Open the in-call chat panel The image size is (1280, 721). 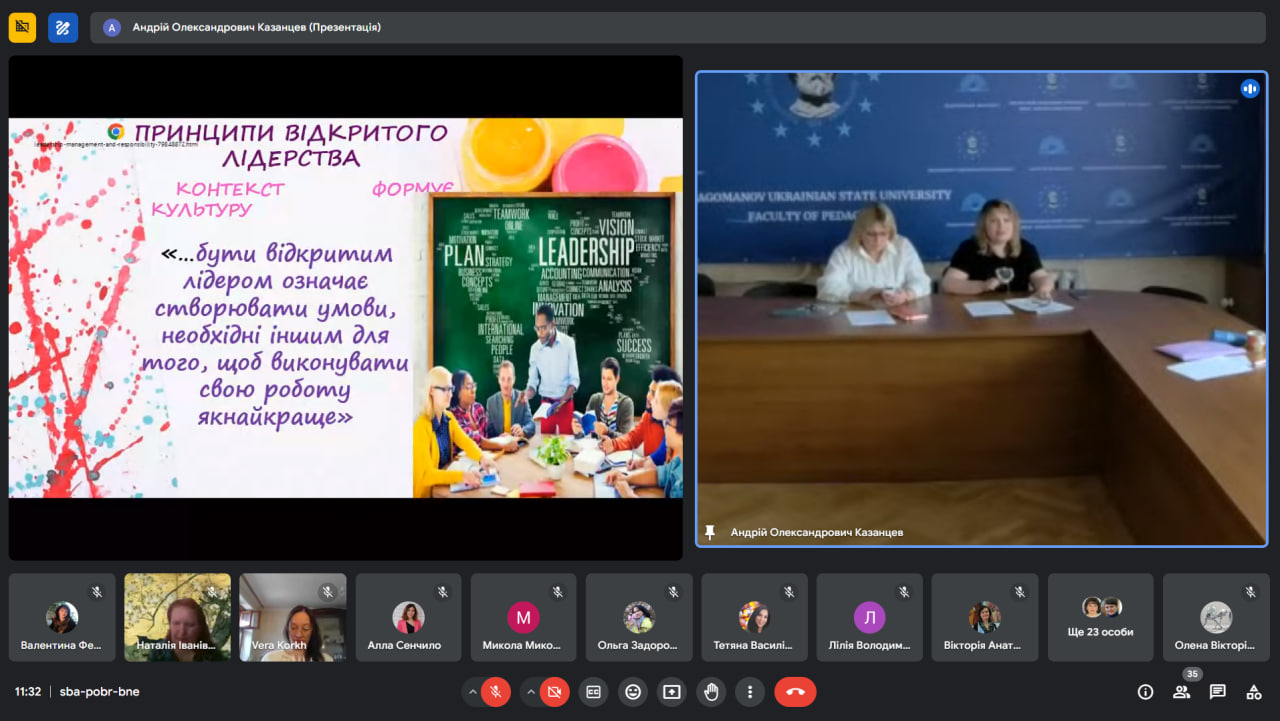point(1216,691)
